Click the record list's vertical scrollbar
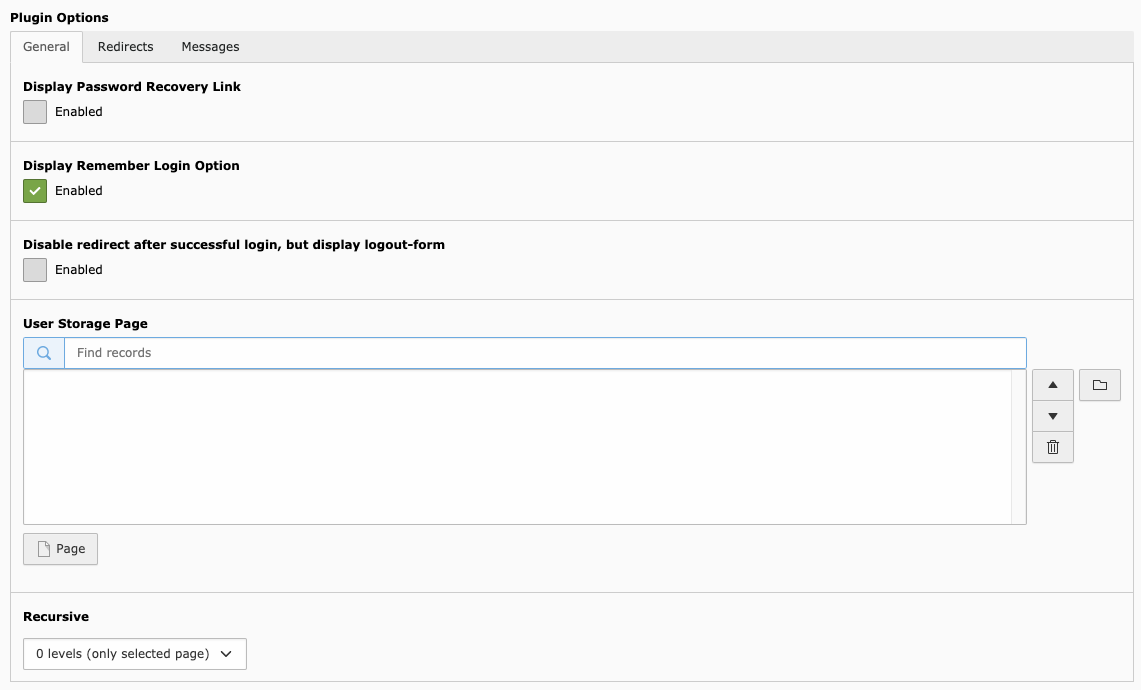 1020,446
